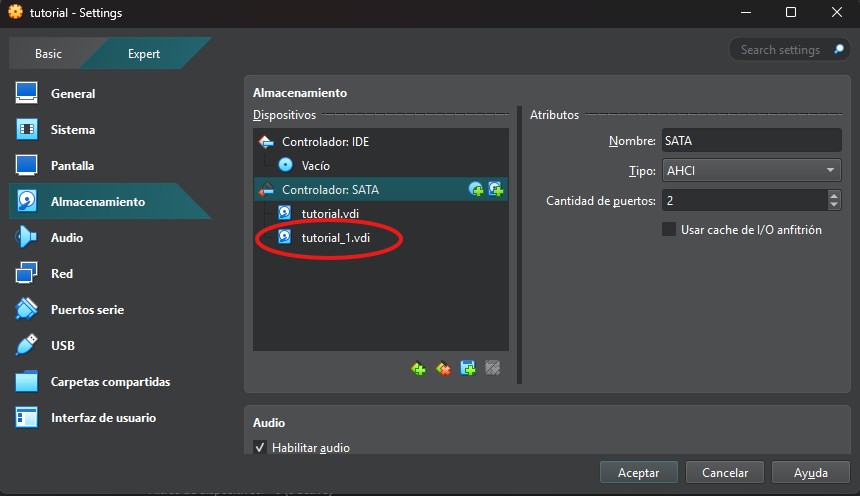The width and height of the screenshot is (860, 496).
Task: Click add optical drive icon on SATA controller
Action: pyautogui.click(x=476, y=189)
